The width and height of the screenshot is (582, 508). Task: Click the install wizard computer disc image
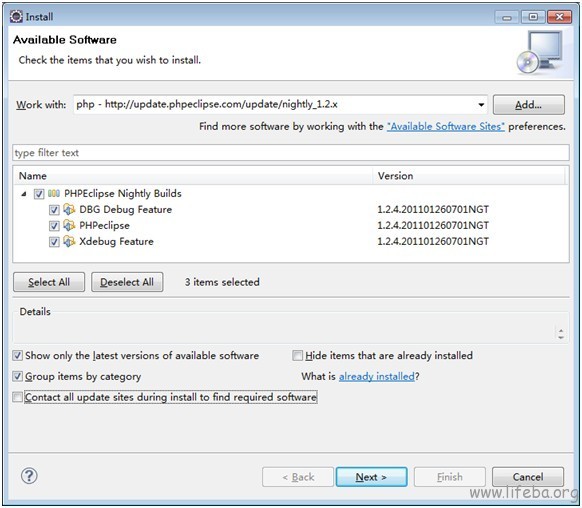540,53
